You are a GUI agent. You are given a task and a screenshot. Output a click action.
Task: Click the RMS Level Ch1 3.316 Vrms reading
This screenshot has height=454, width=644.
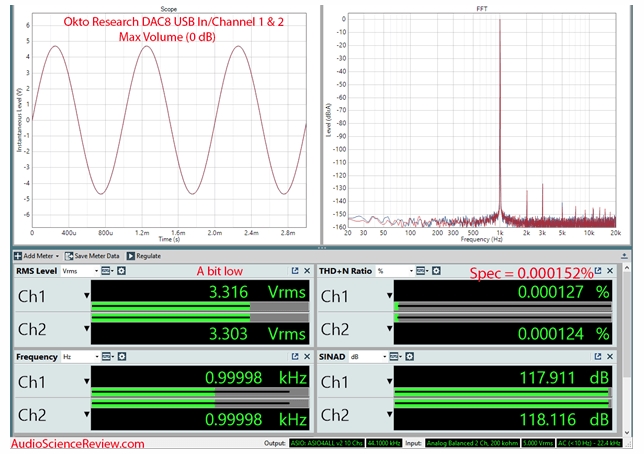click(x=258, y=292)
